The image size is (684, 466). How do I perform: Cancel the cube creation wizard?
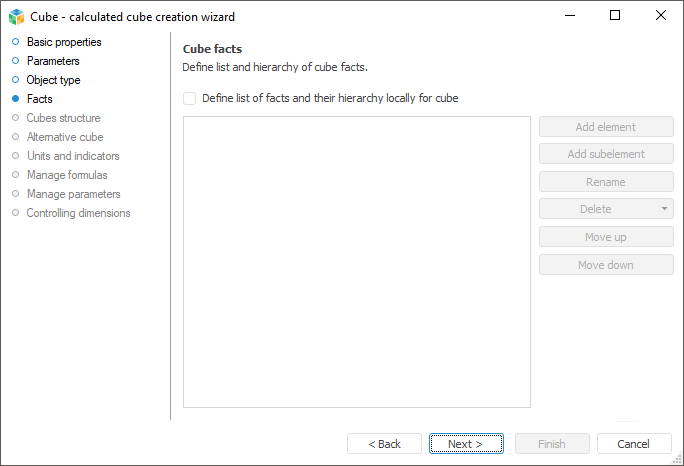[633, 444]
